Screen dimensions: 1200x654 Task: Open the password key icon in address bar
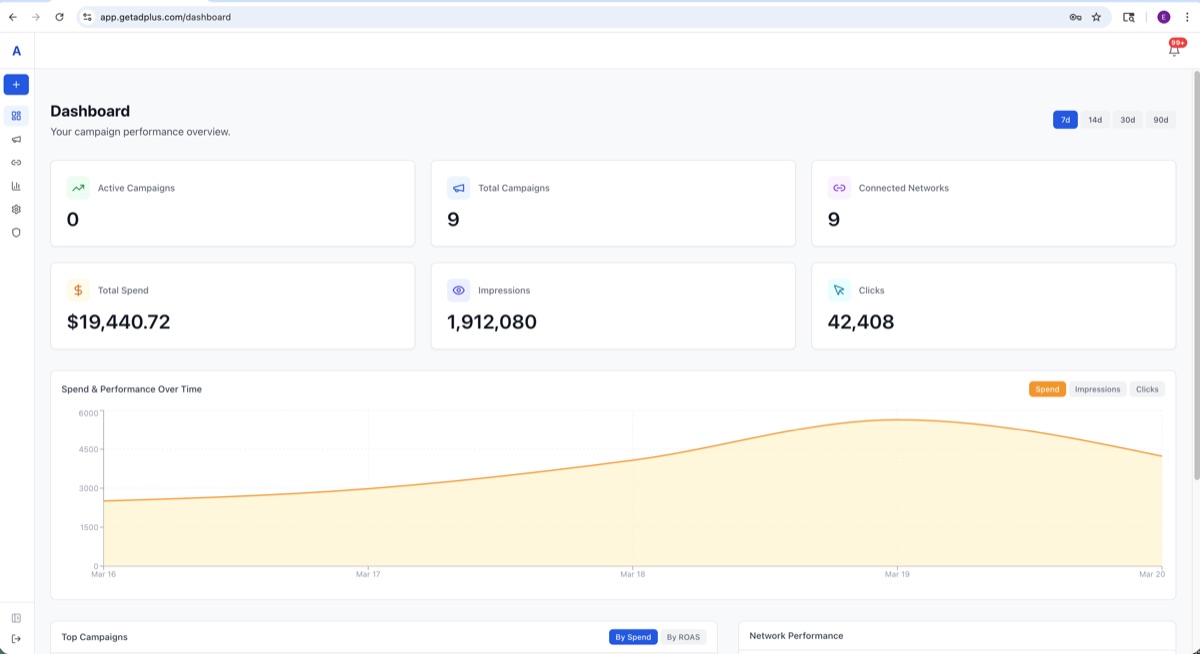tap(1075, 17)
